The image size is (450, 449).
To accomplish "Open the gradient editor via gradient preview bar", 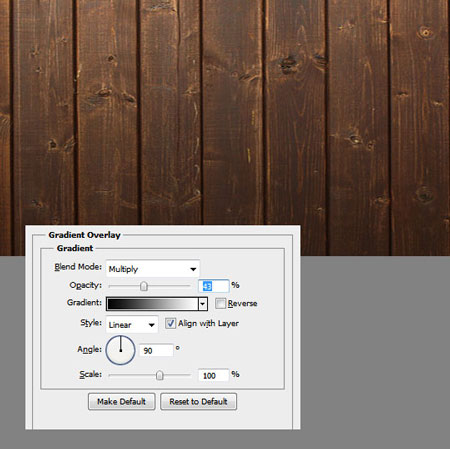I will click(152, 304).
